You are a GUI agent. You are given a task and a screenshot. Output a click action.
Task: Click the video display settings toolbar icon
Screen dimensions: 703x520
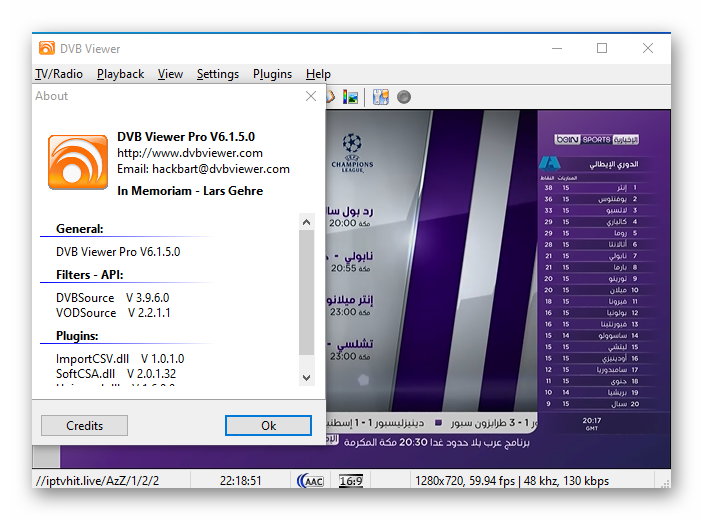tap(350, 97)
